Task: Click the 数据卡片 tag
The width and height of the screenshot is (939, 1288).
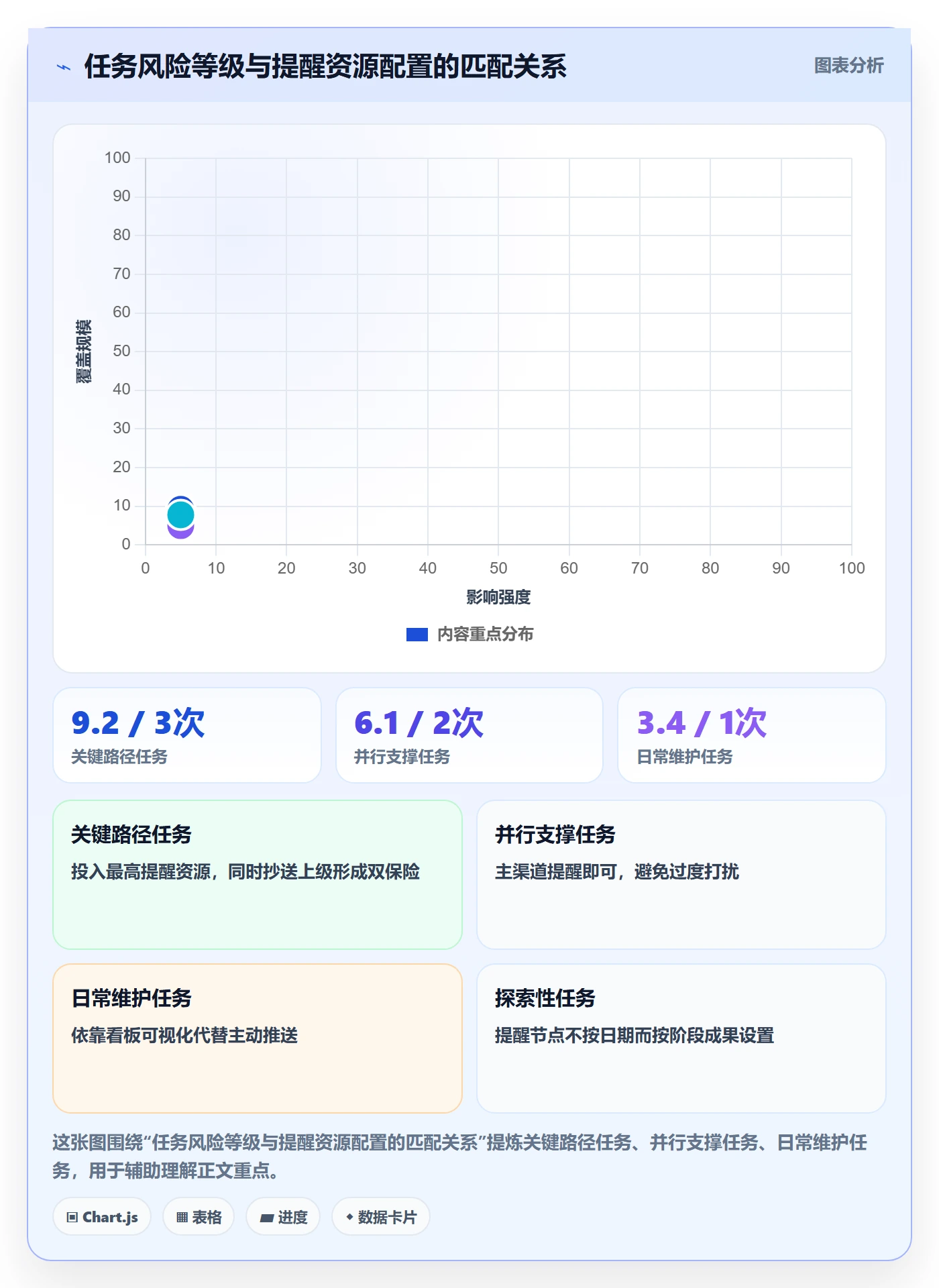Action: tap(381, 1216)
